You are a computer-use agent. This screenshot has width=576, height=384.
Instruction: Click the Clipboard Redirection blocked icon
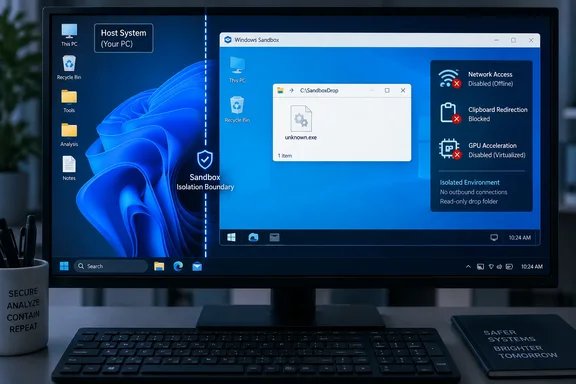click(450, 113)
